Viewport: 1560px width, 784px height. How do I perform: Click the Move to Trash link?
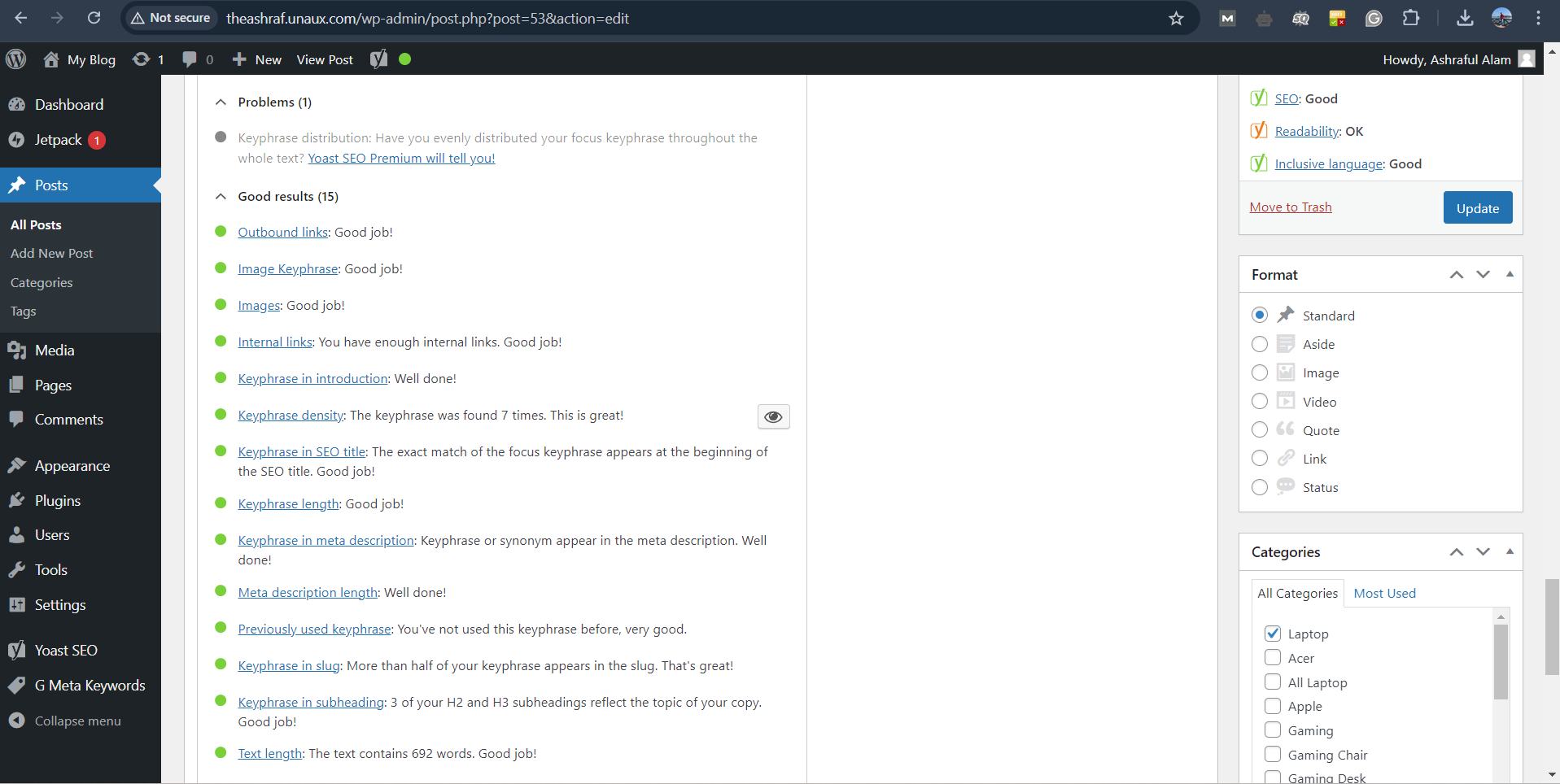[x=1291, y=207]
